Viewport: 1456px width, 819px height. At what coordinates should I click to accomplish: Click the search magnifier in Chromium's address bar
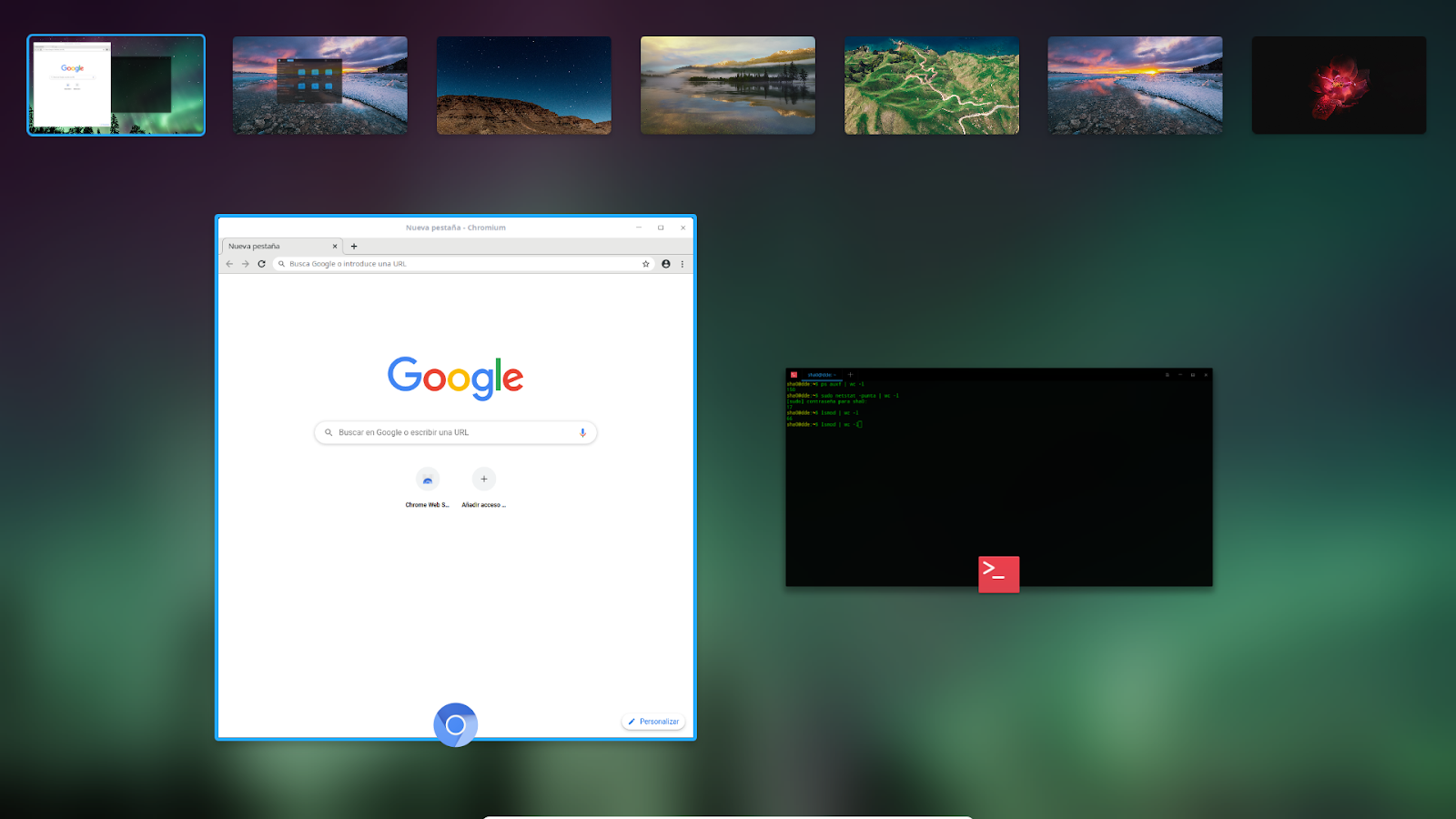pyautogui.click(x=281, y=264)
